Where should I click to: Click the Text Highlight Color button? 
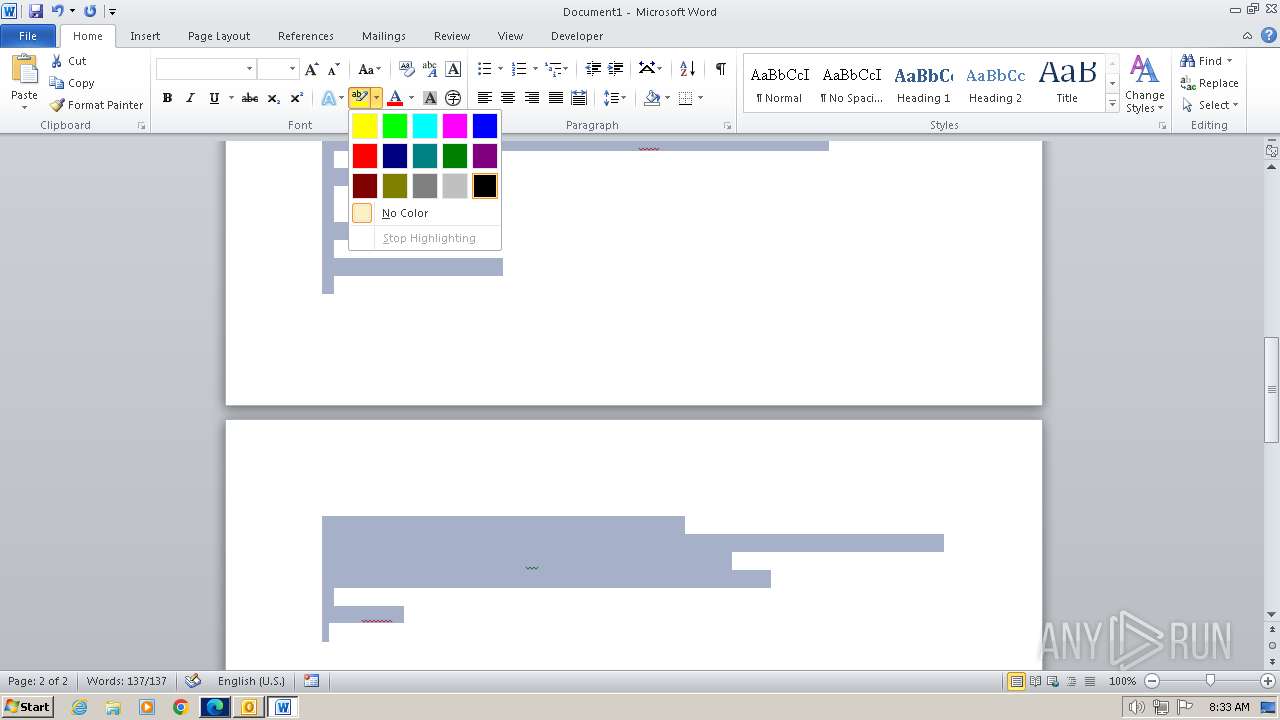click(x=360, y=98)
